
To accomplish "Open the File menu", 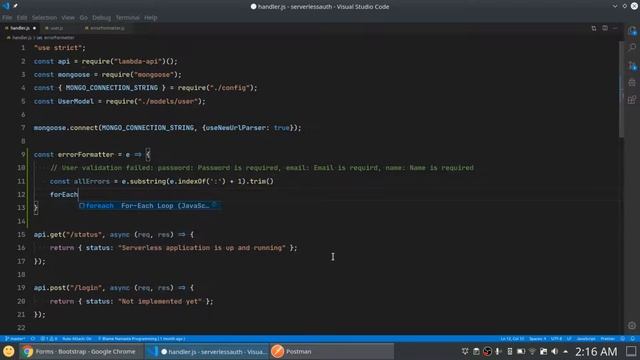I will pyautogui.click(x=7, y=18).
